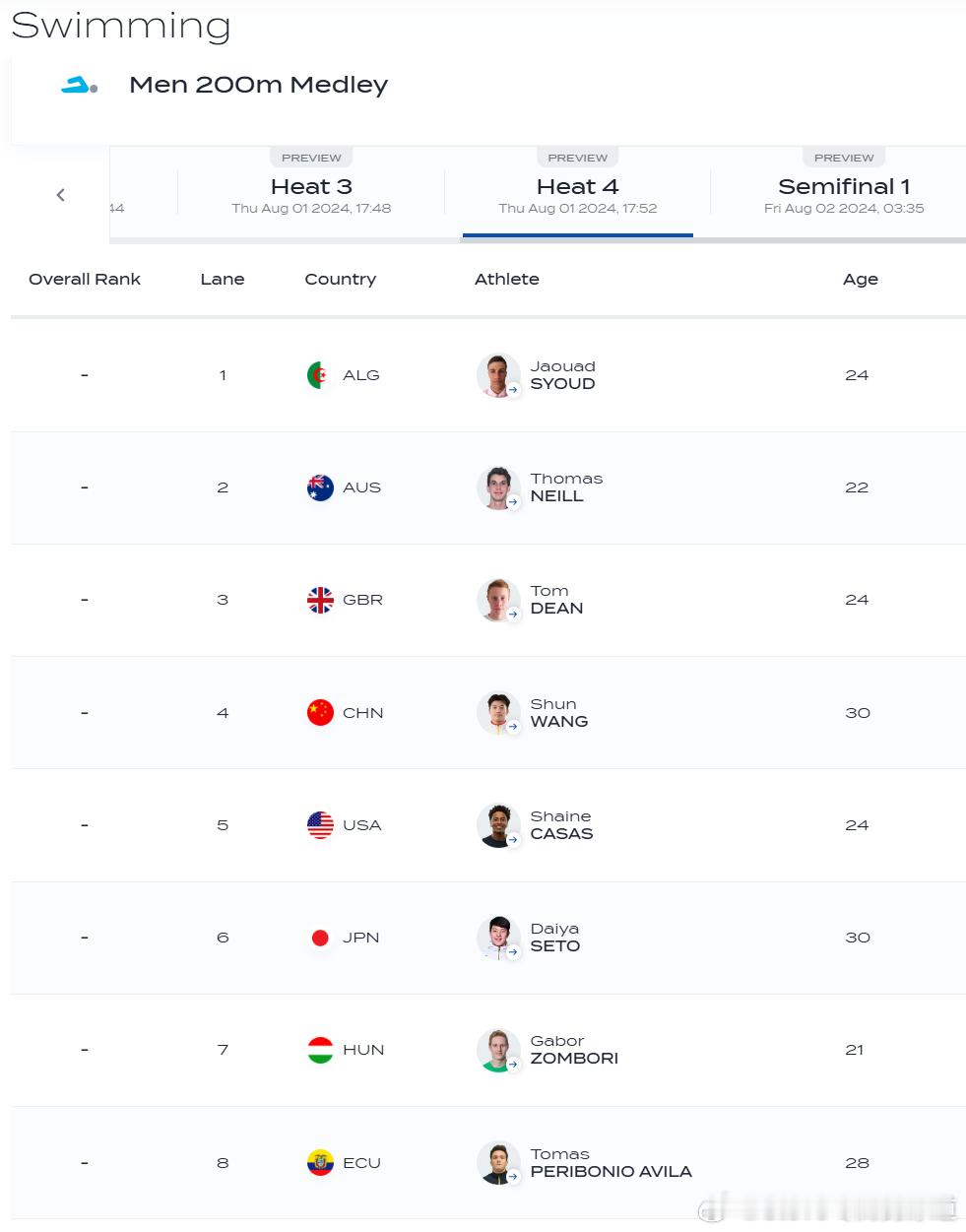This screenshot has height=1232, width=966.
Task: Open Tom DEAN's athlete profile
Action: pyautogui.click(x=556, y=600)
